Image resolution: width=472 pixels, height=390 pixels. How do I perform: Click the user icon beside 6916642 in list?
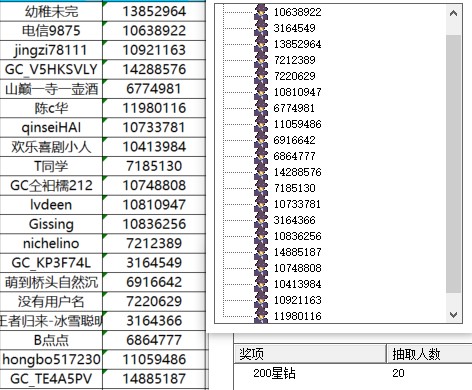coord(261,140)
